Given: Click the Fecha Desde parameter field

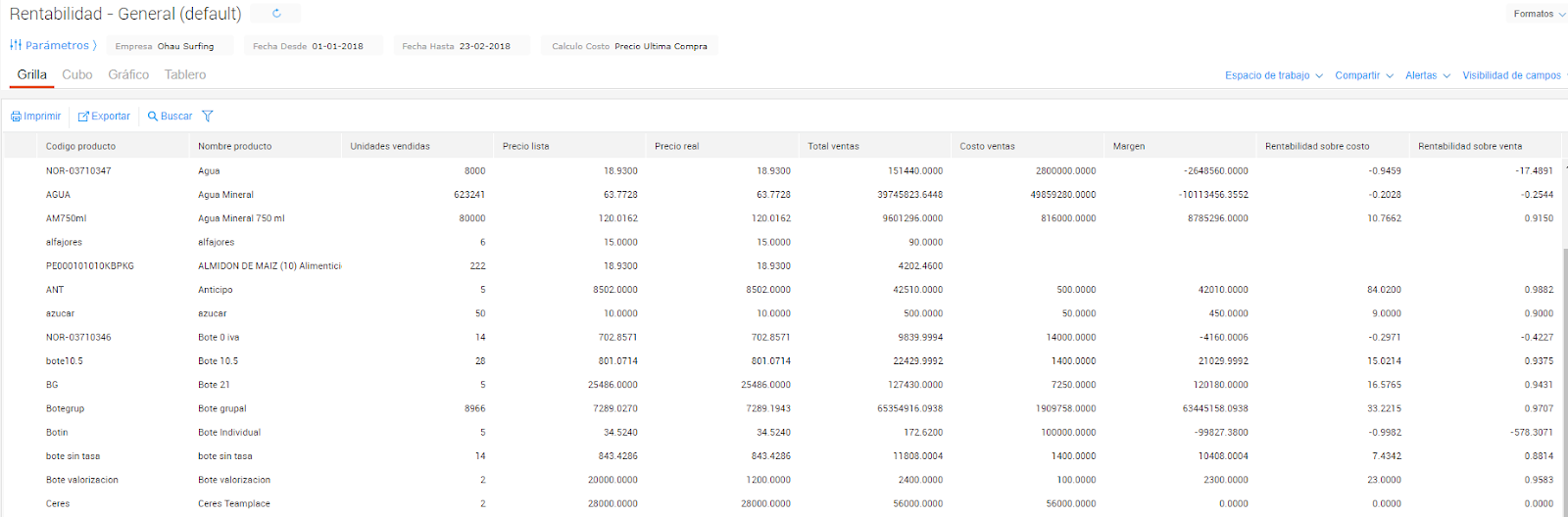Looking at the screenshot, I should click(309, 46).
